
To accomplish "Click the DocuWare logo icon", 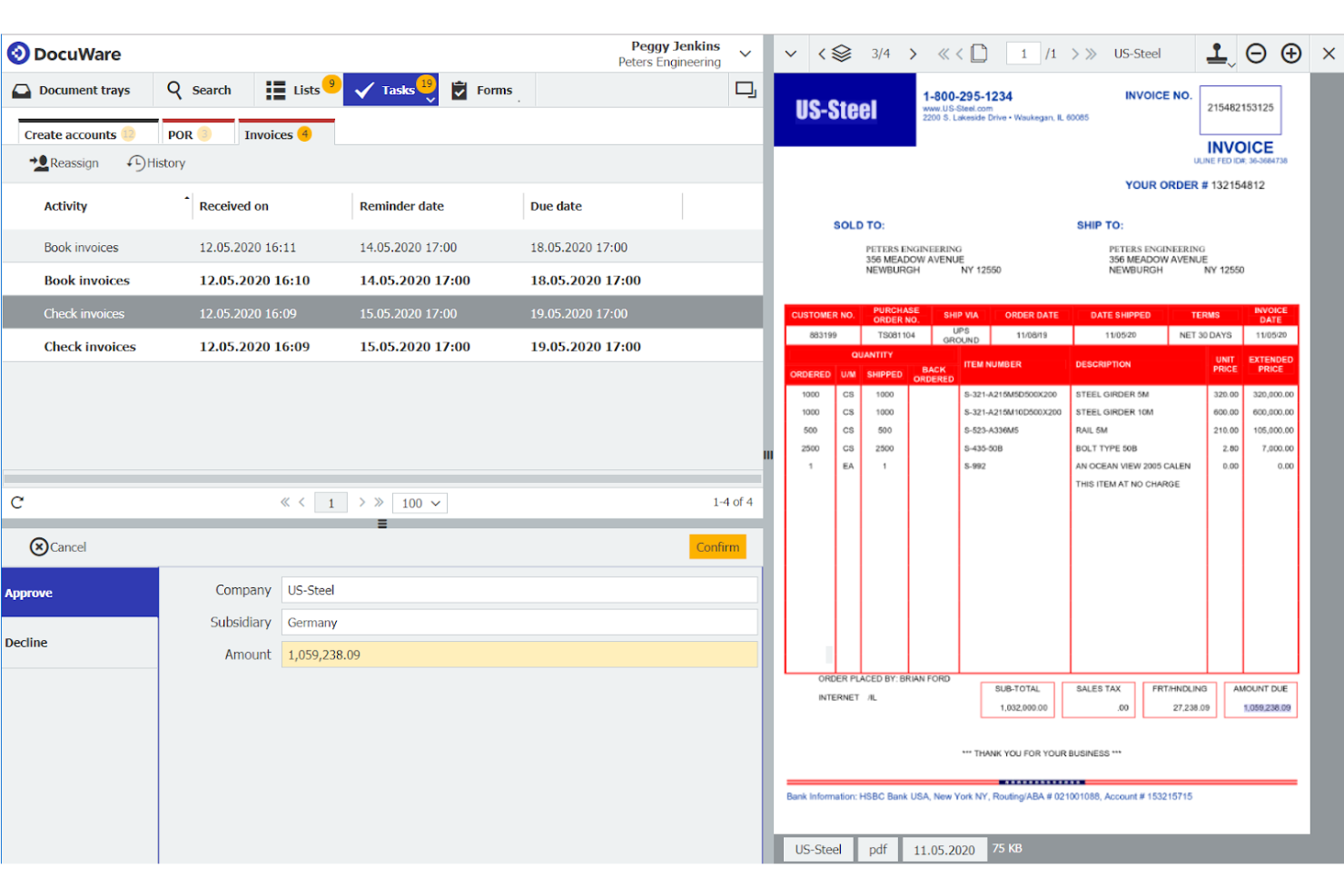I will pyautogui.click(x=18, y=54).
